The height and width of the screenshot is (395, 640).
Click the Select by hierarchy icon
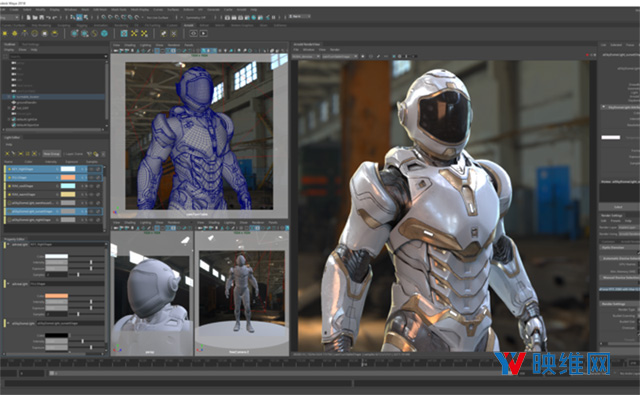pos(73,18)
